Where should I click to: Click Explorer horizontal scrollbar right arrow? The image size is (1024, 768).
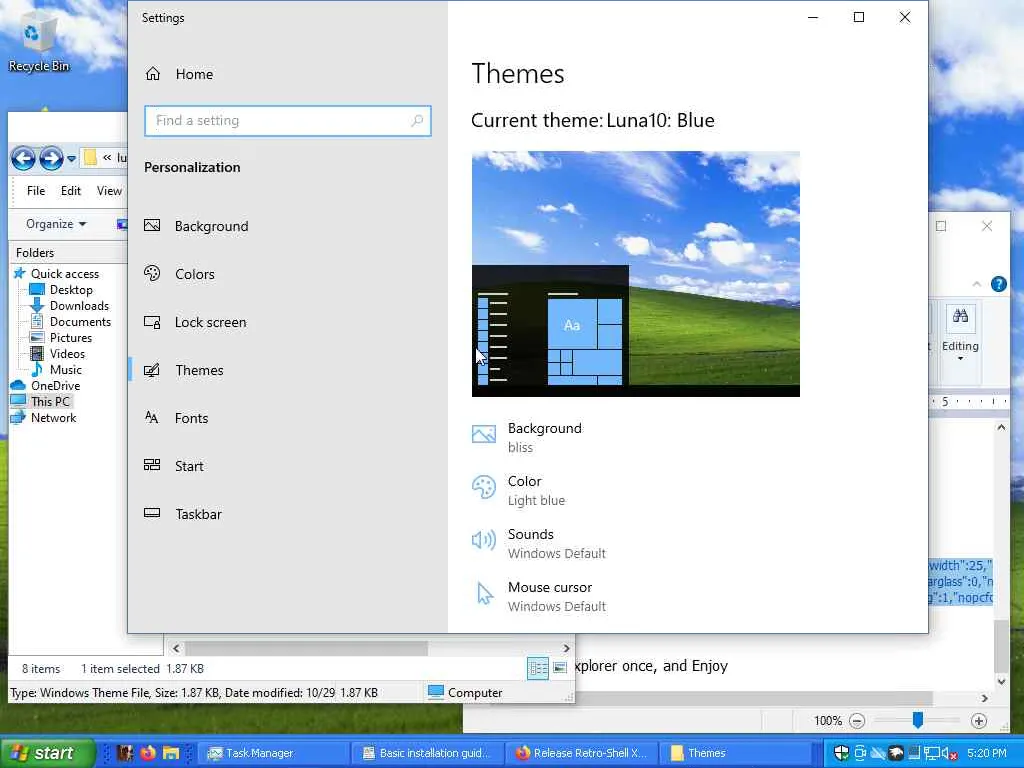(x=566, y=648)
